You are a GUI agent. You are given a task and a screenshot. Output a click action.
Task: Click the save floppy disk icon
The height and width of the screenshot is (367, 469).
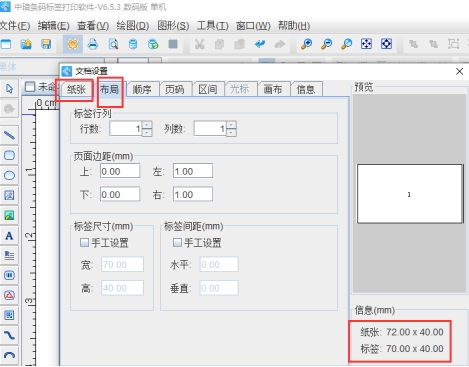click(x=46, y=44)
